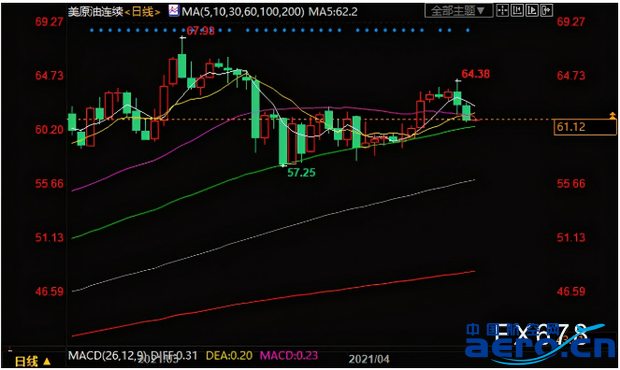Click the small minus mark above 日线 selector

[x=10, y=350]
